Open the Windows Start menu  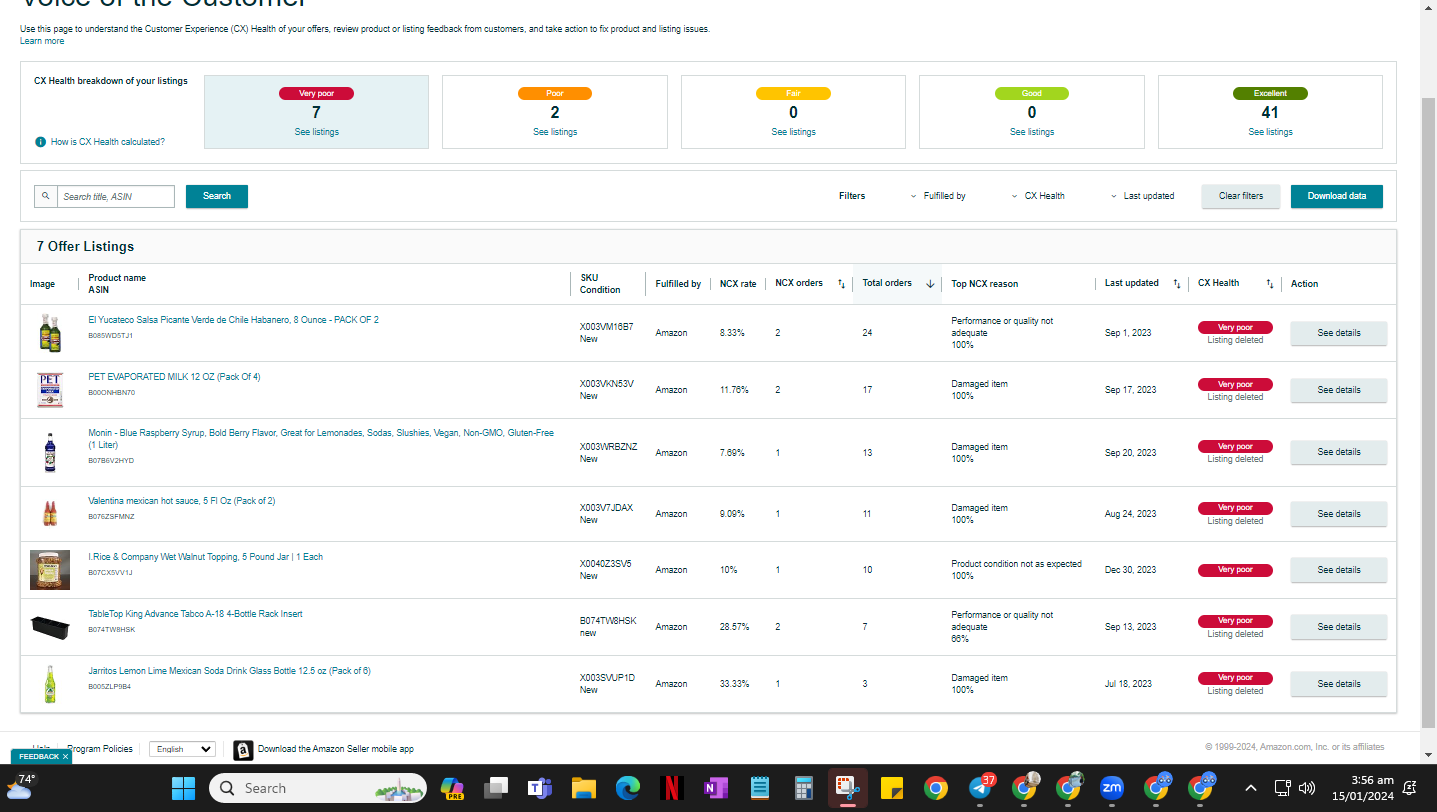[183, 788]
